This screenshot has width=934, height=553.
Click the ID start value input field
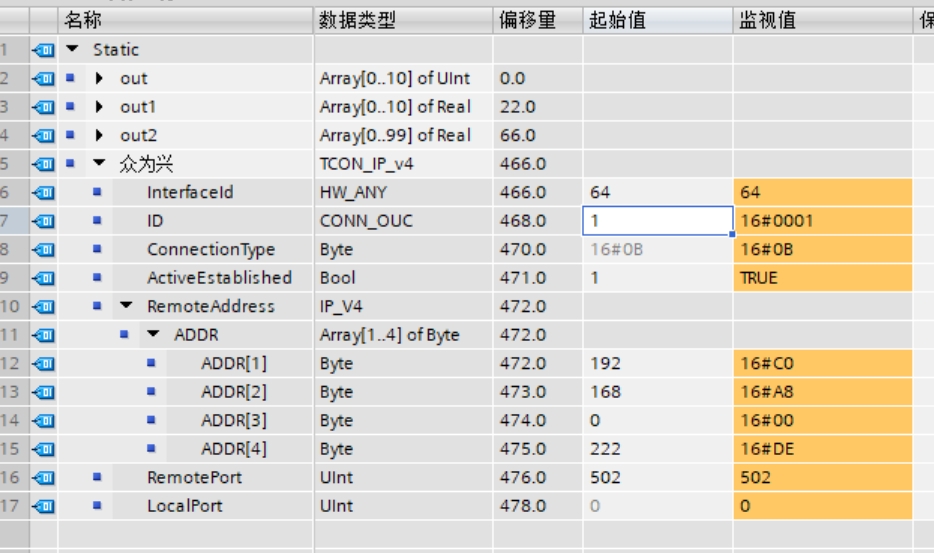coord(657,221)
